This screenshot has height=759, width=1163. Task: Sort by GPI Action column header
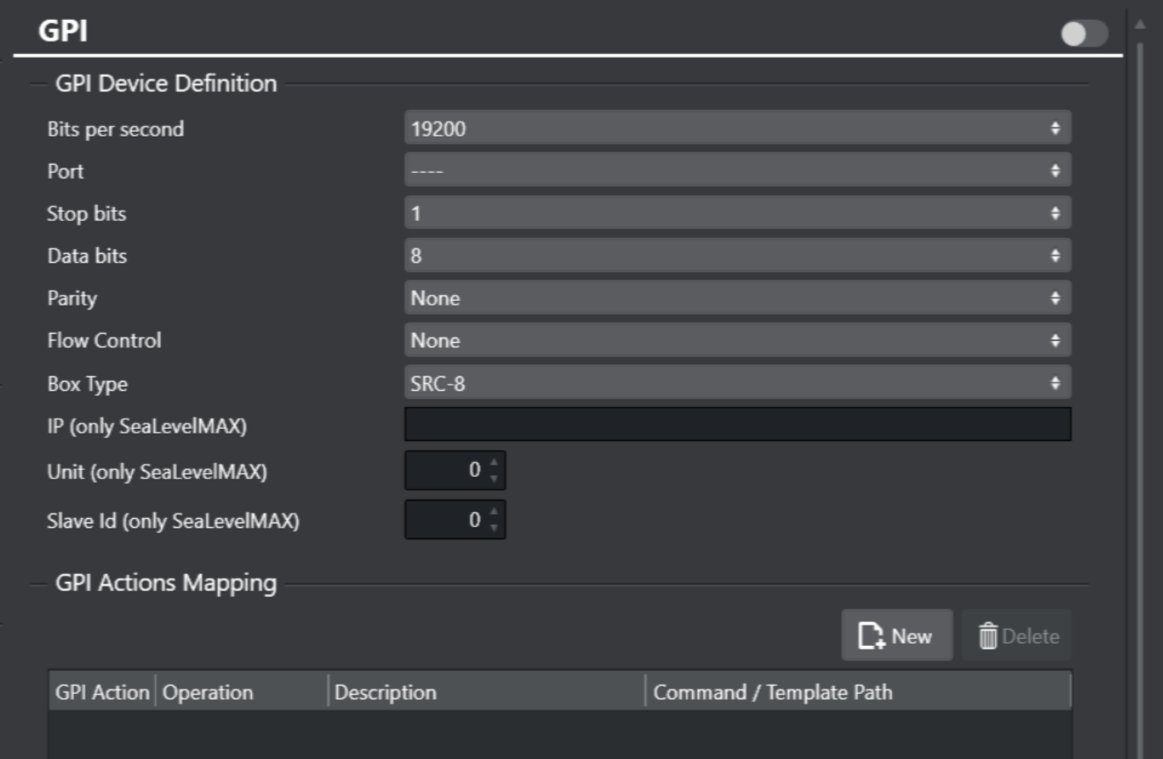pos(102,692)
